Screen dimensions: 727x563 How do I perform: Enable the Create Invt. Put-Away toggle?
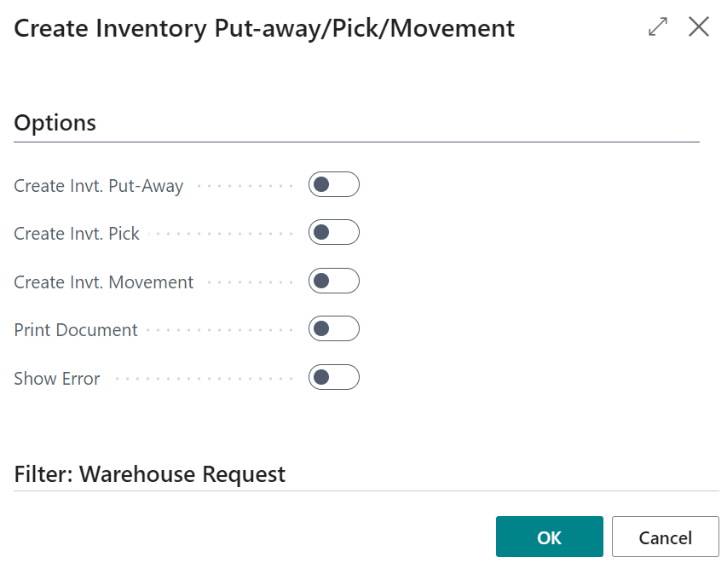click(x=333, y=185)
